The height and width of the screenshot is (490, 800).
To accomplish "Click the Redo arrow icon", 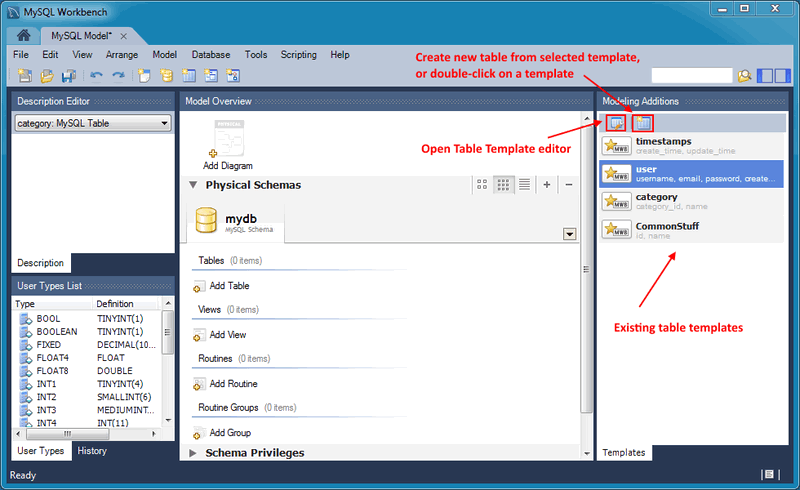I will (118, 76).
